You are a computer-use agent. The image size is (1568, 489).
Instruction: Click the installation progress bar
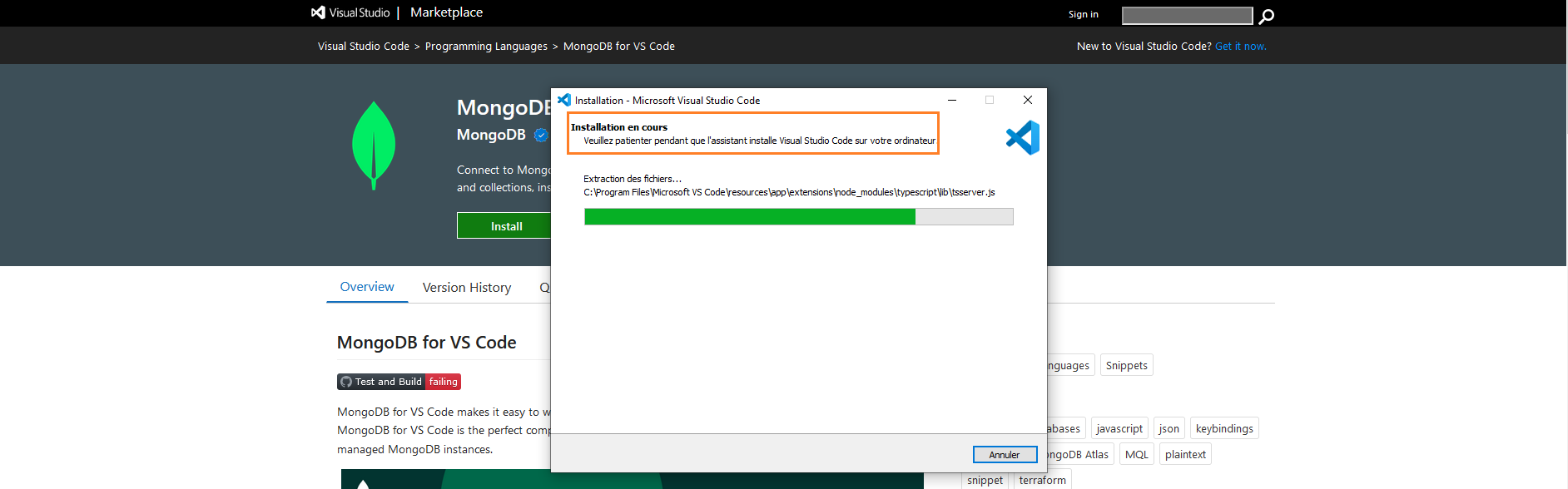tap(798, 217)
